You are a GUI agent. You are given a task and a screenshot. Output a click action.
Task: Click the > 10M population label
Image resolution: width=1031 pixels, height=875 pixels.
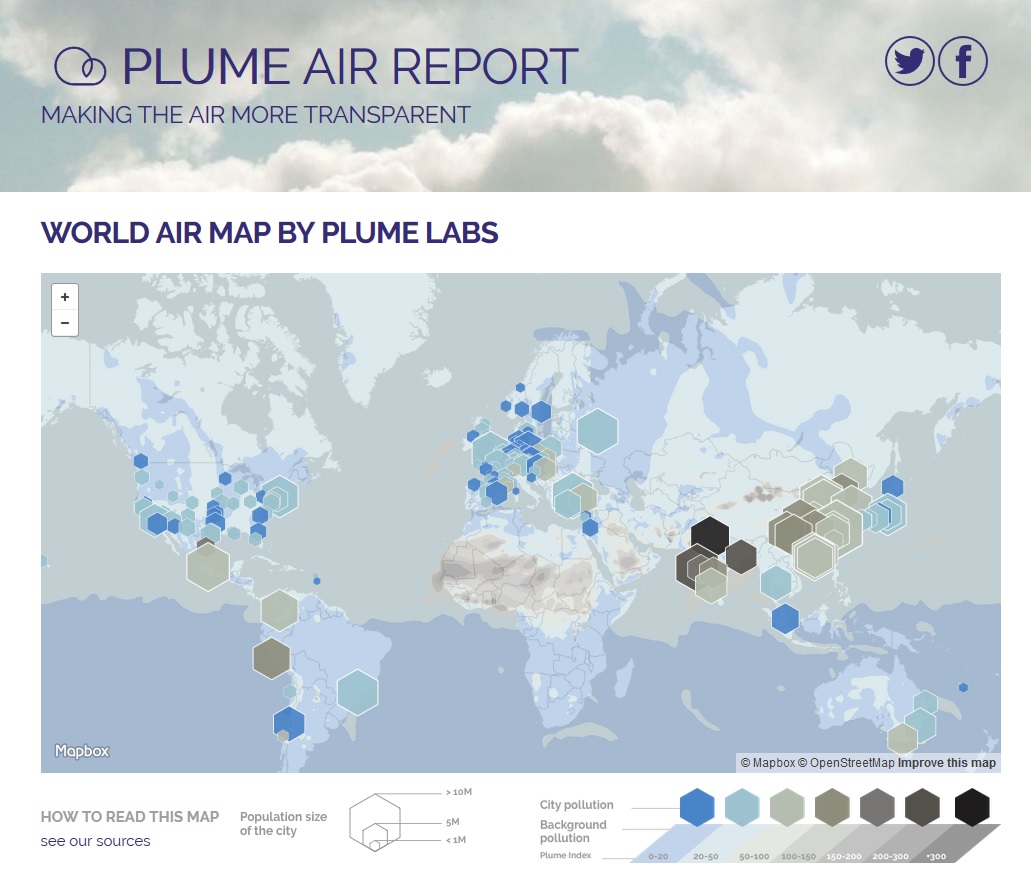(459, 792)
